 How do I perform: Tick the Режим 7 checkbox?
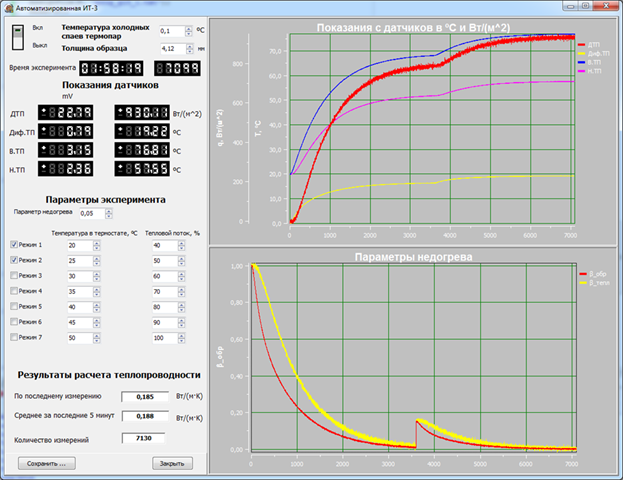click(x=14, y=337)
